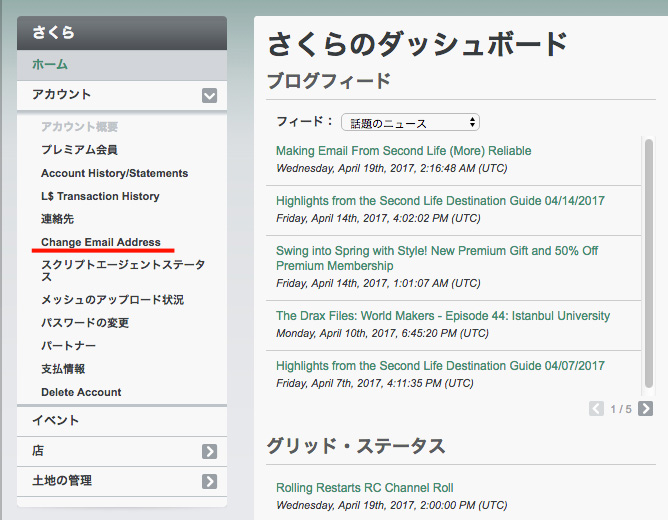This screenshot has height=520, width=668.
Task: Click date Friday, April 14th, 2017, 4:02:02 PM
Action: 378,218
